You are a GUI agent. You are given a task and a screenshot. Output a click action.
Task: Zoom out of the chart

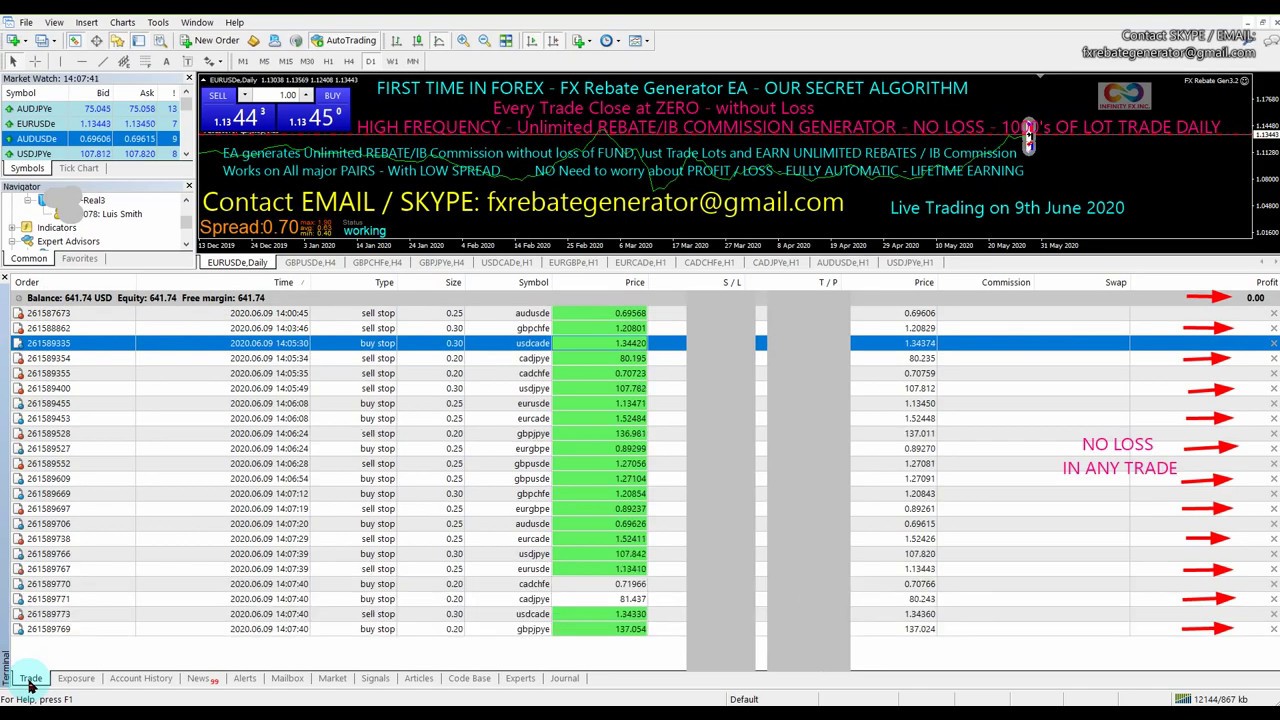(484, 41)
